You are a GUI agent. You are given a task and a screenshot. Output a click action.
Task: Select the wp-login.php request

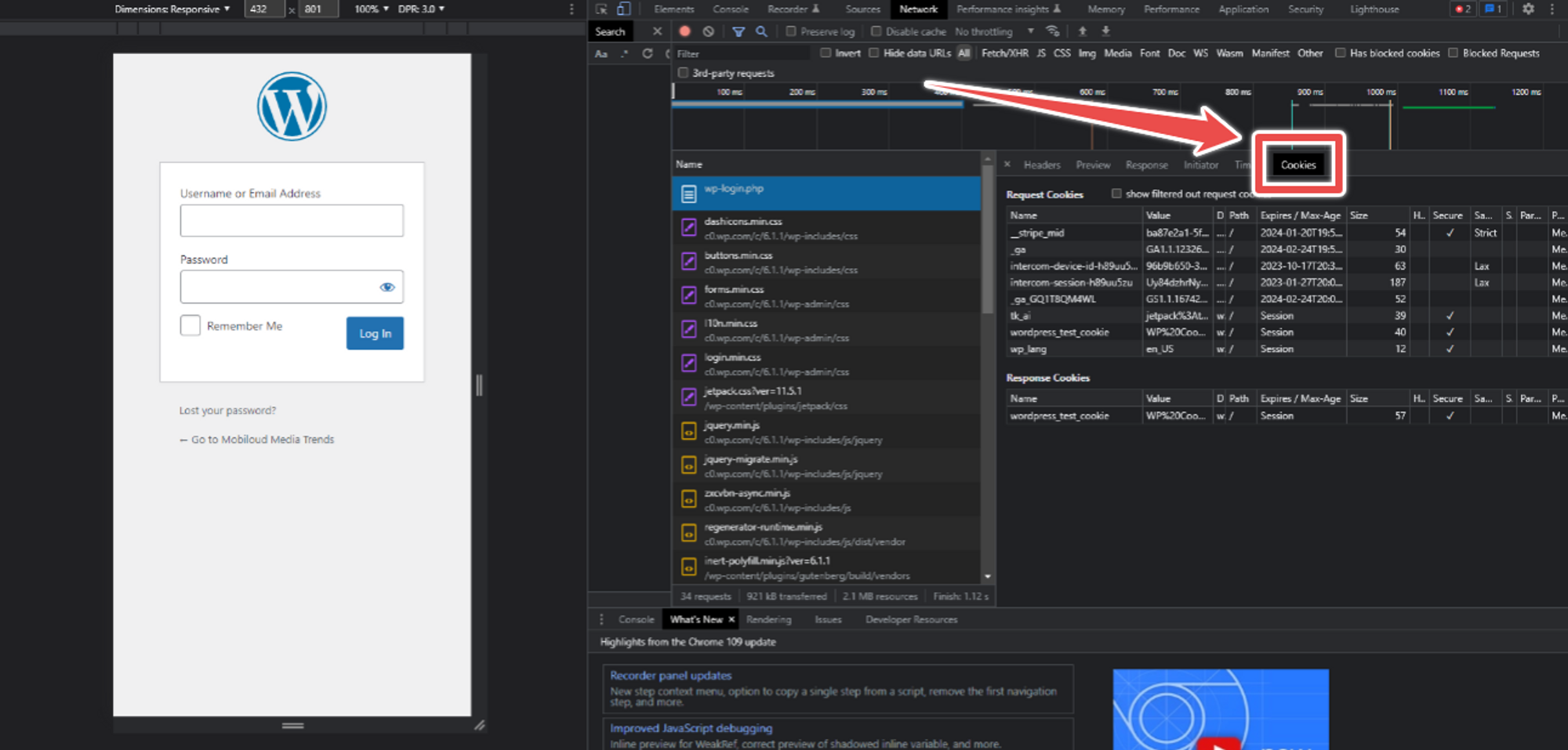coord(826,193)
